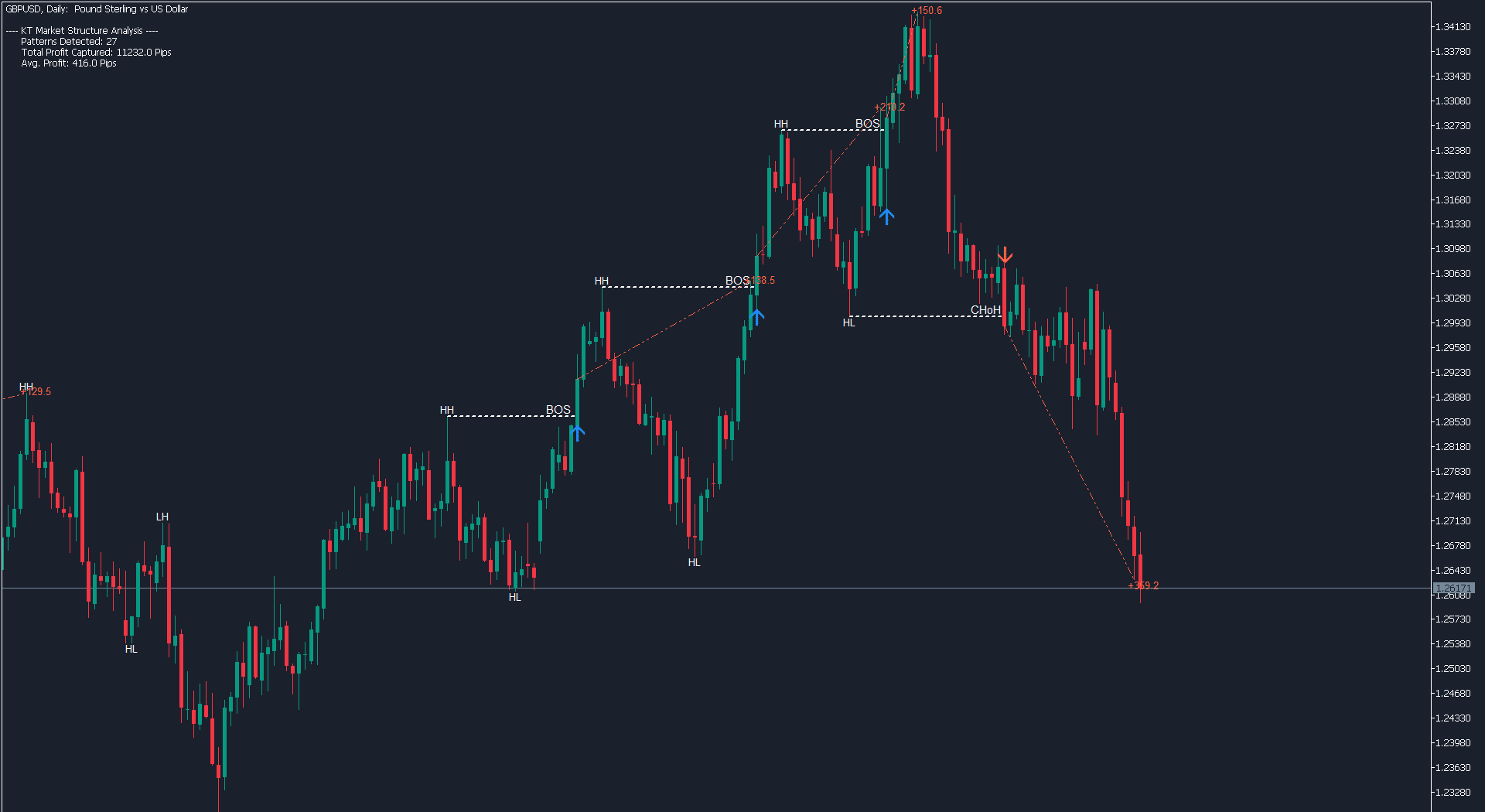The height and width of the screenshot is (812, 1485).
Task: Click the KT Market Structure Analysis heading
Action: (x=82, y=31)
